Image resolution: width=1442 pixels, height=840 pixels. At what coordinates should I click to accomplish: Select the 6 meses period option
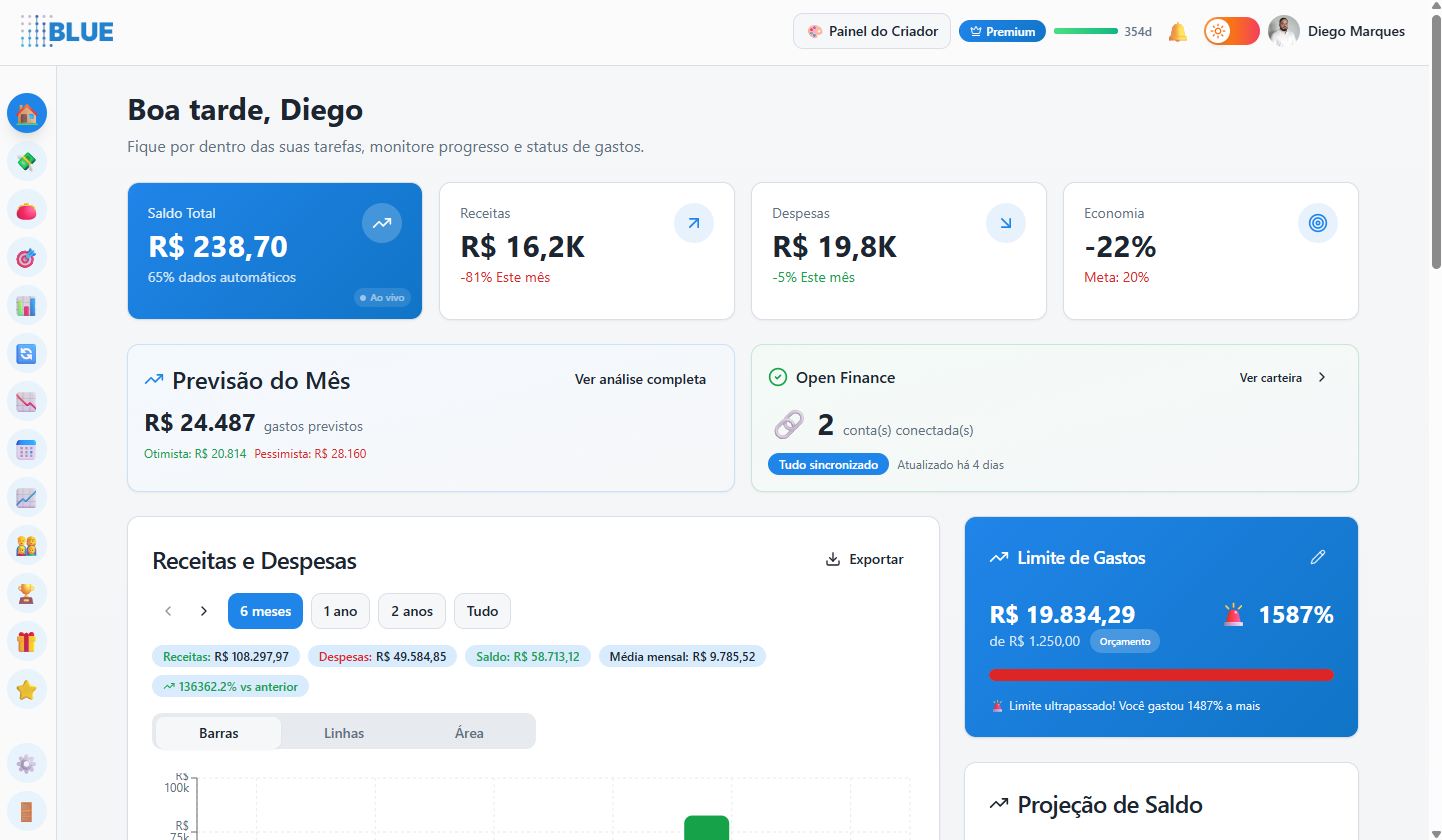point(265,611)
